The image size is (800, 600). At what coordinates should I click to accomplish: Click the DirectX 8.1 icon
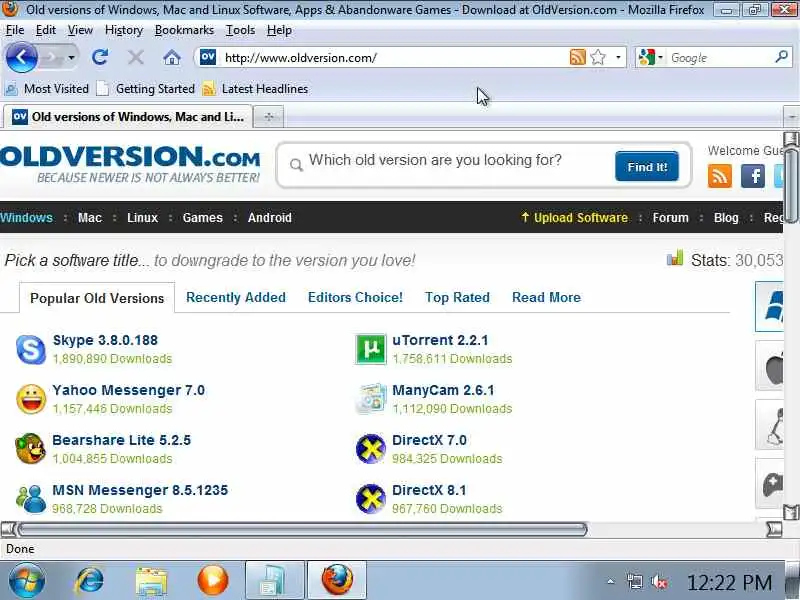tap(370, 498)
